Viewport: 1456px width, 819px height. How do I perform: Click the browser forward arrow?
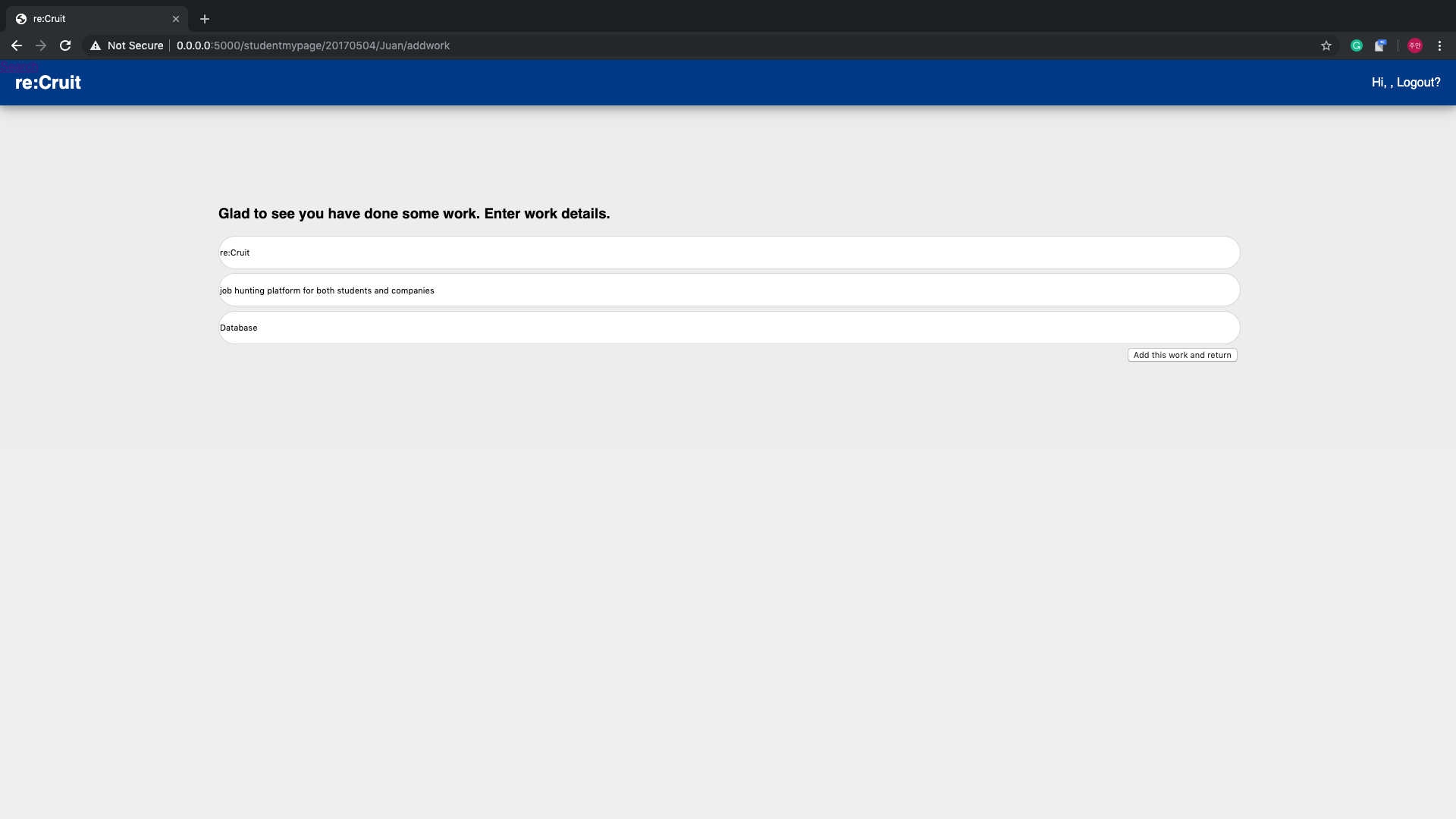41,45
